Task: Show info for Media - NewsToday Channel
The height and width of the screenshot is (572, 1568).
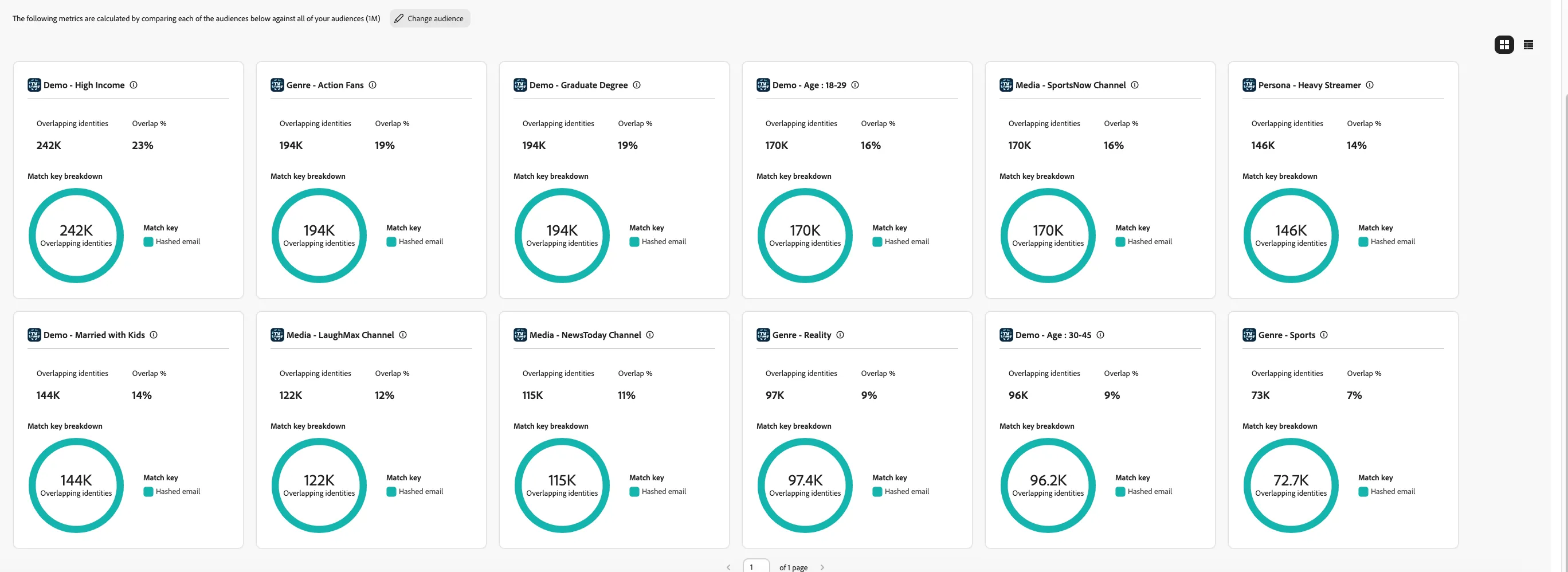Action: pos(650,335)
